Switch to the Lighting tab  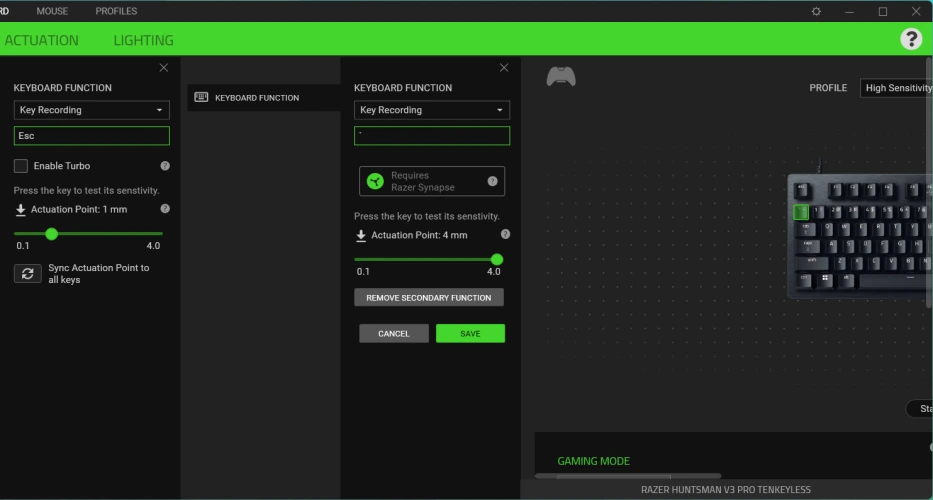(x=143, y=40)
